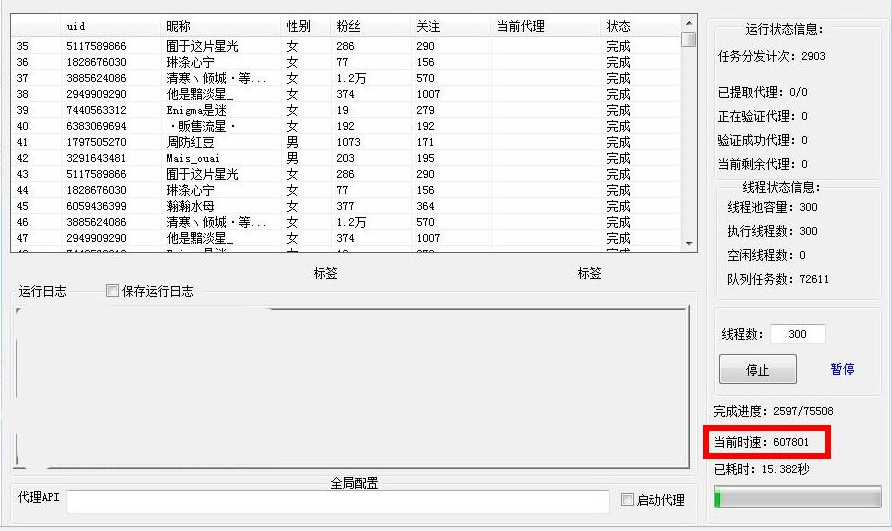Click the table scrollbar down arrow
The width and height of the screenshot is (892, 531).
[688, 243]
